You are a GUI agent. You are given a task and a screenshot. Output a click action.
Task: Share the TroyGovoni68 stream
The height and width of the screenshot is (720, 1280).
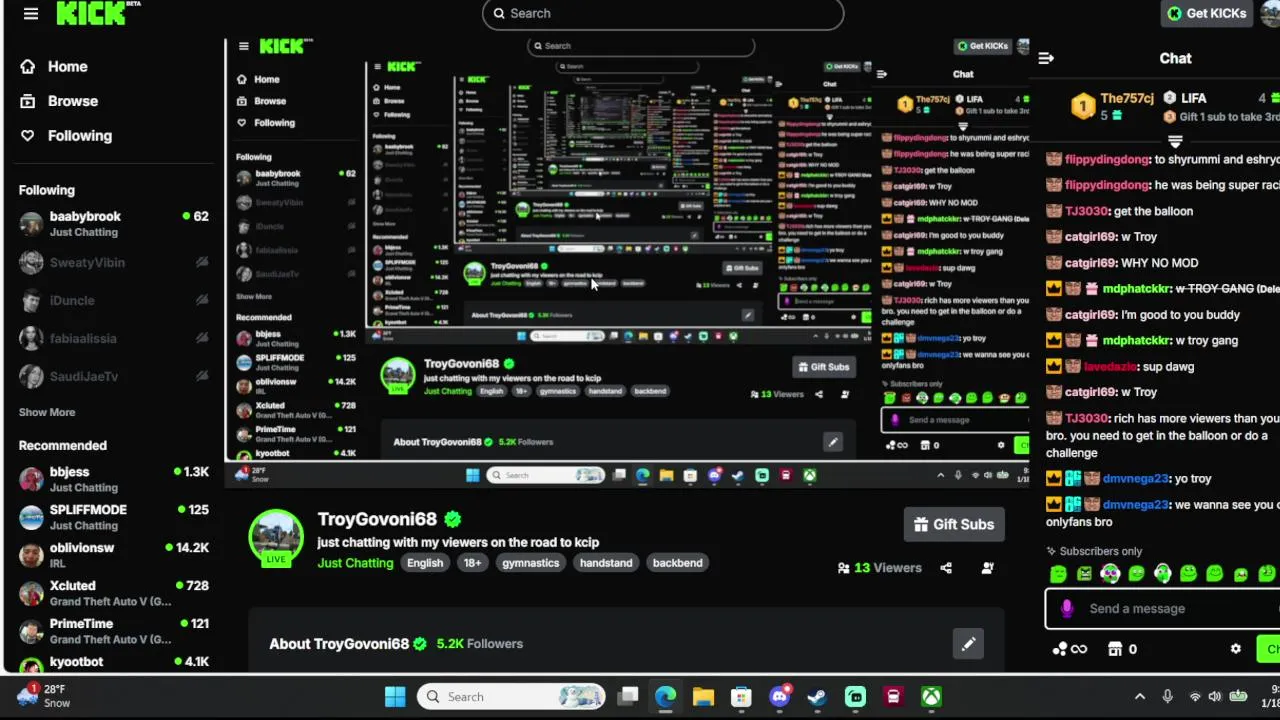coord(946,568)
